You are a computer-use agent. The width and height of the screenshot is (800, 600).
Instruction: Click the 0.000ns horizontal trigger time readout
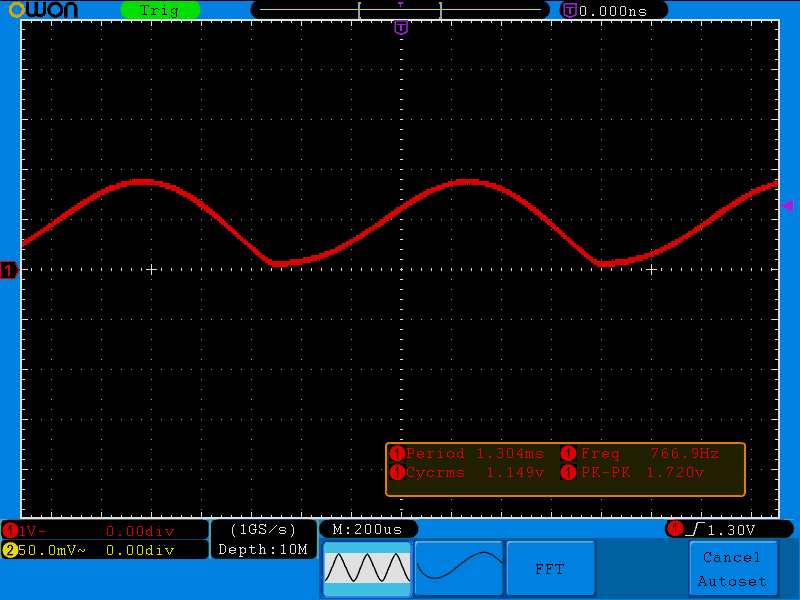(614, 10)
